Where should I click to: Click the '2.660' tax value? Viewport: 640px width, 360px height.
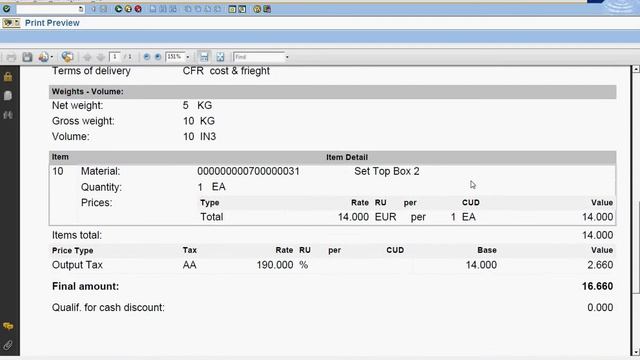pos(600,265)
